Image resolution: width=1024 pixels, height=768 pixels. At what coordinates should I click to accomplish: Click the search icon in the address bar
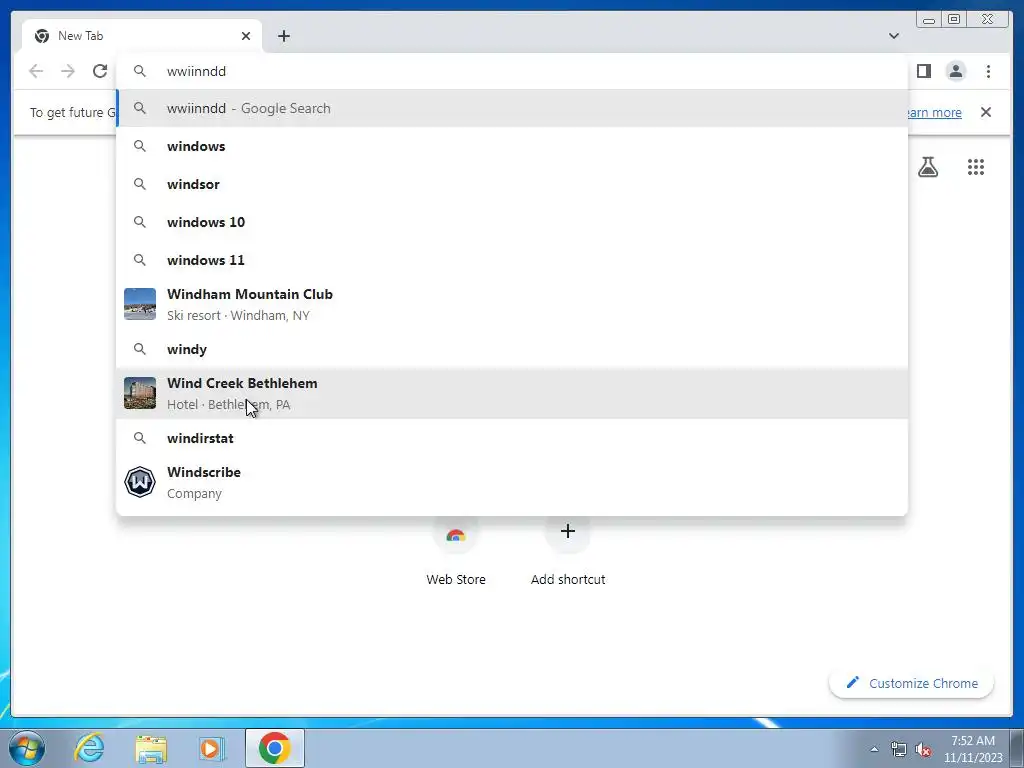click(x=140, y=71)
